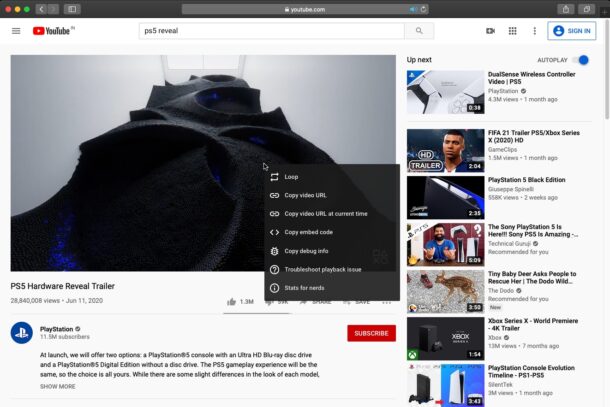Open Xbox Series X World Premiere title
Viewport: 610px width, 407px height.
coord(533,325)
